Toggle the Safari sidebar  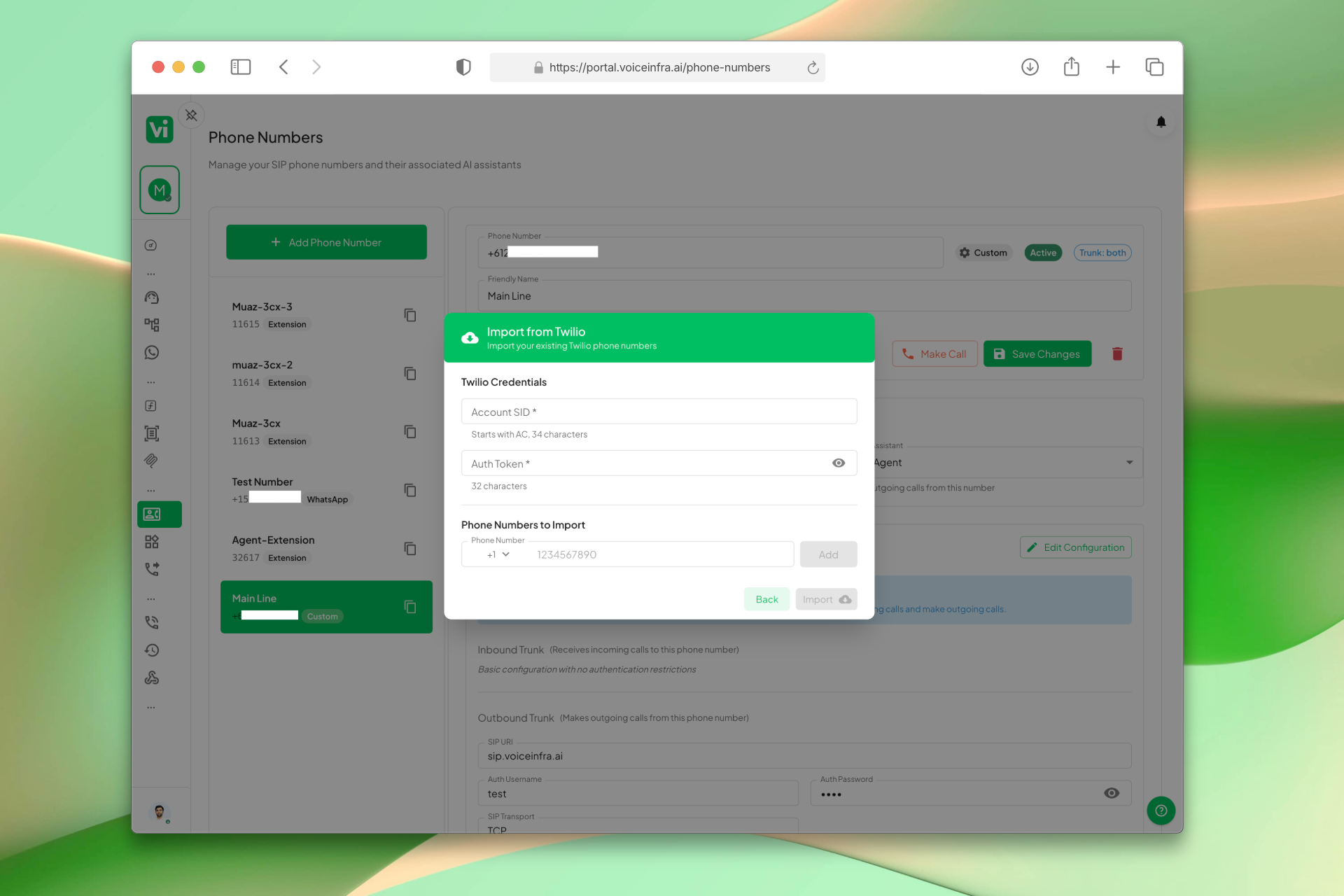point(240,67)
